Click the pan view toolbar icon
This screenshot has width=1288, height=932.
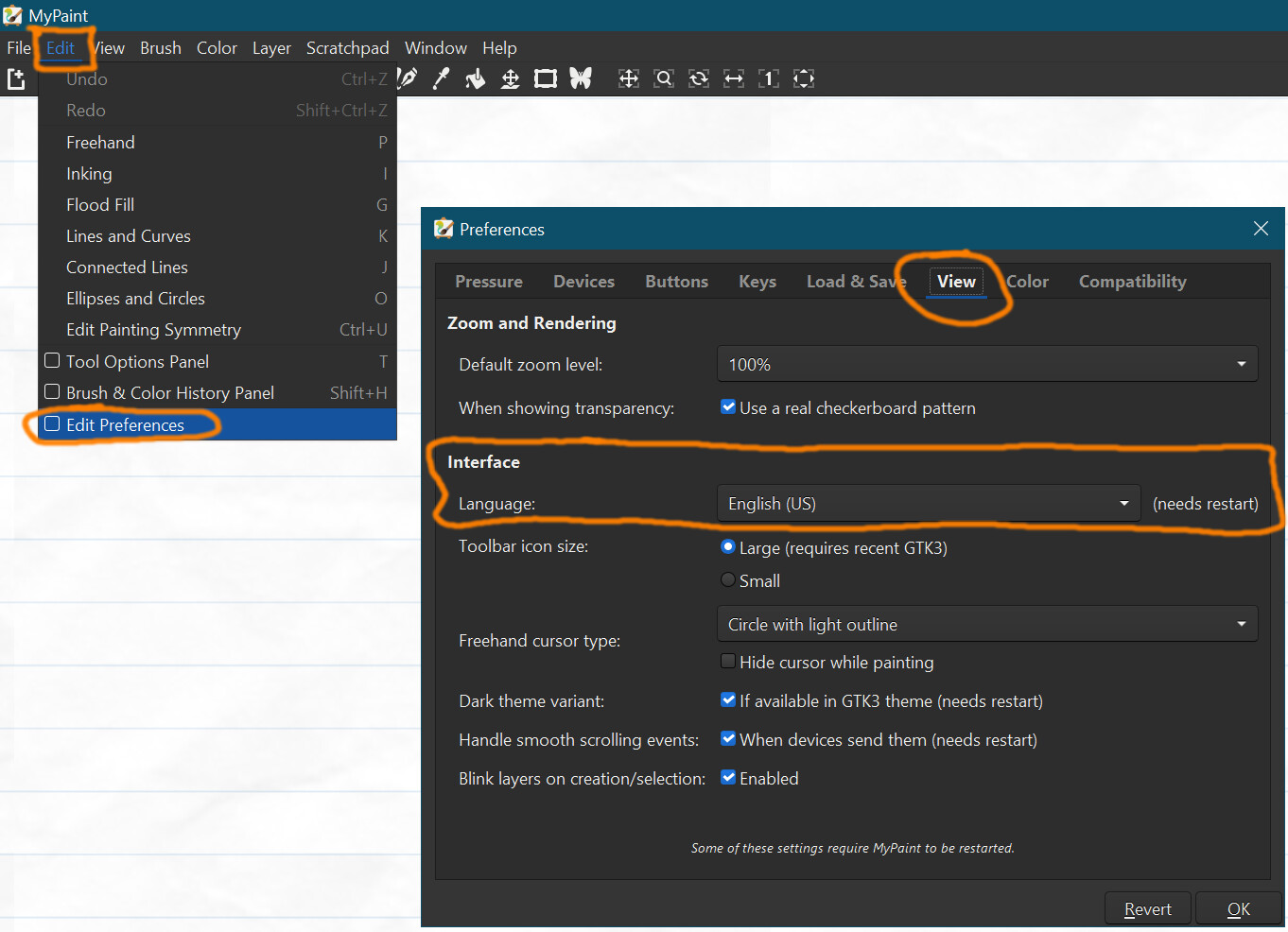(629, 78)
